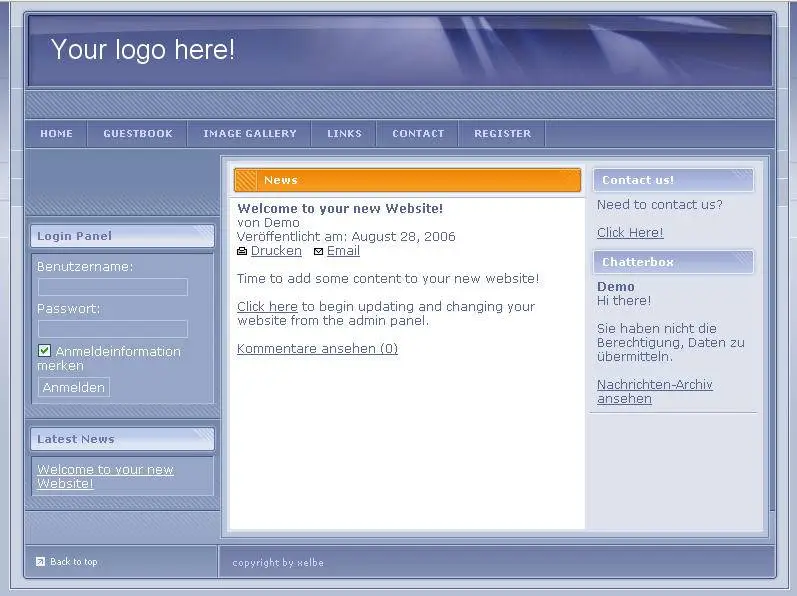Click 'Time to add some content' text

click(388, 279)
